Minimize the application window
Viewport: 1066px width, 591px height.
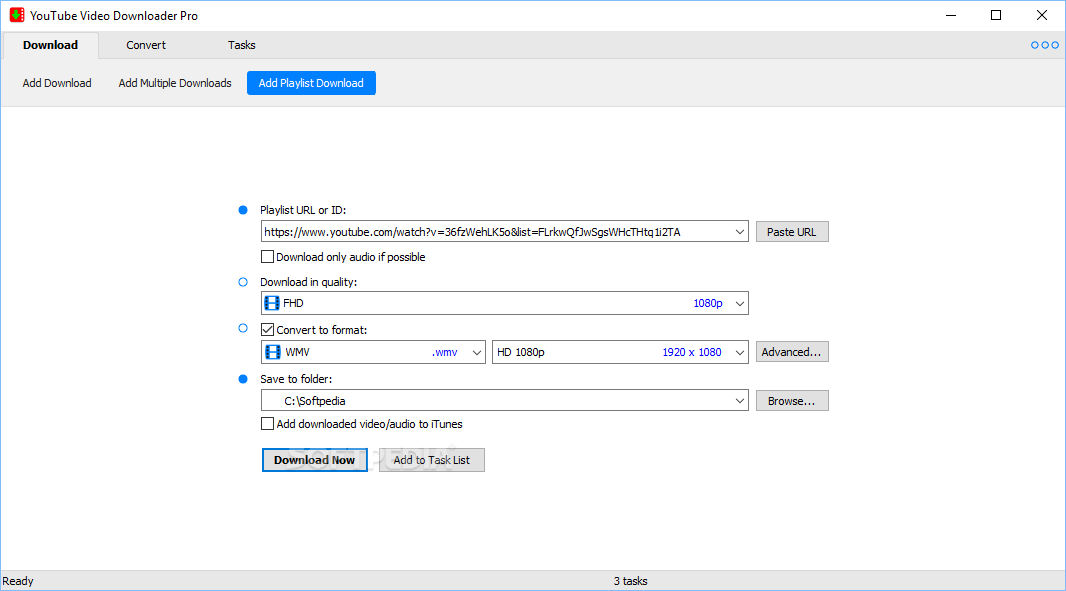[951, 15]
